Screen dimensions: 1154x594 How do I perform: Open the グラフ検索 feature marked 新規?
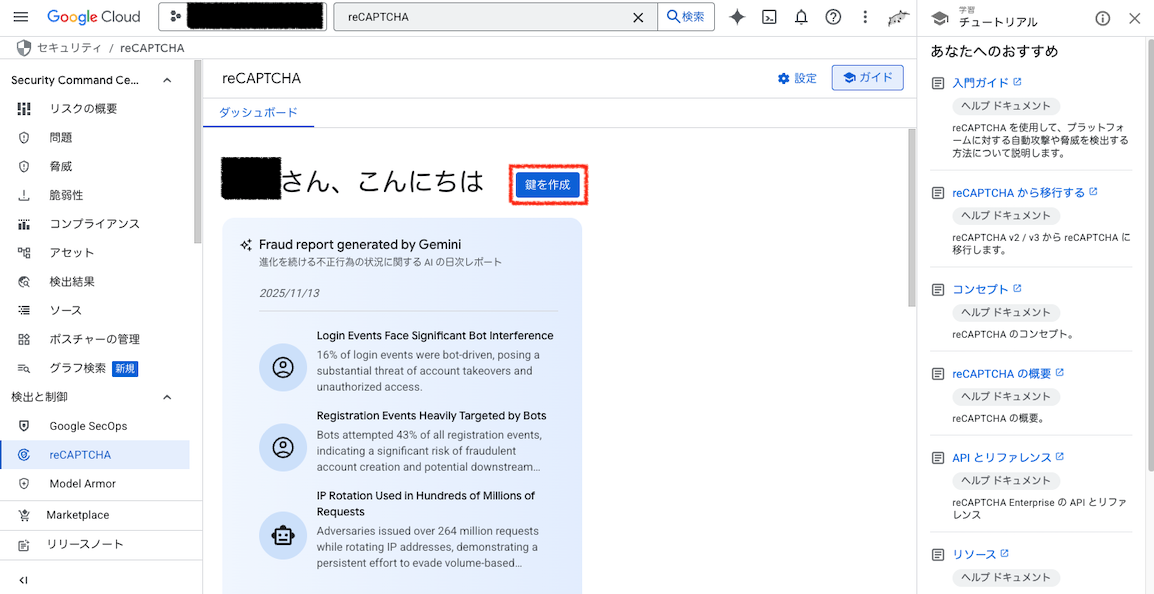coord(85,368)
